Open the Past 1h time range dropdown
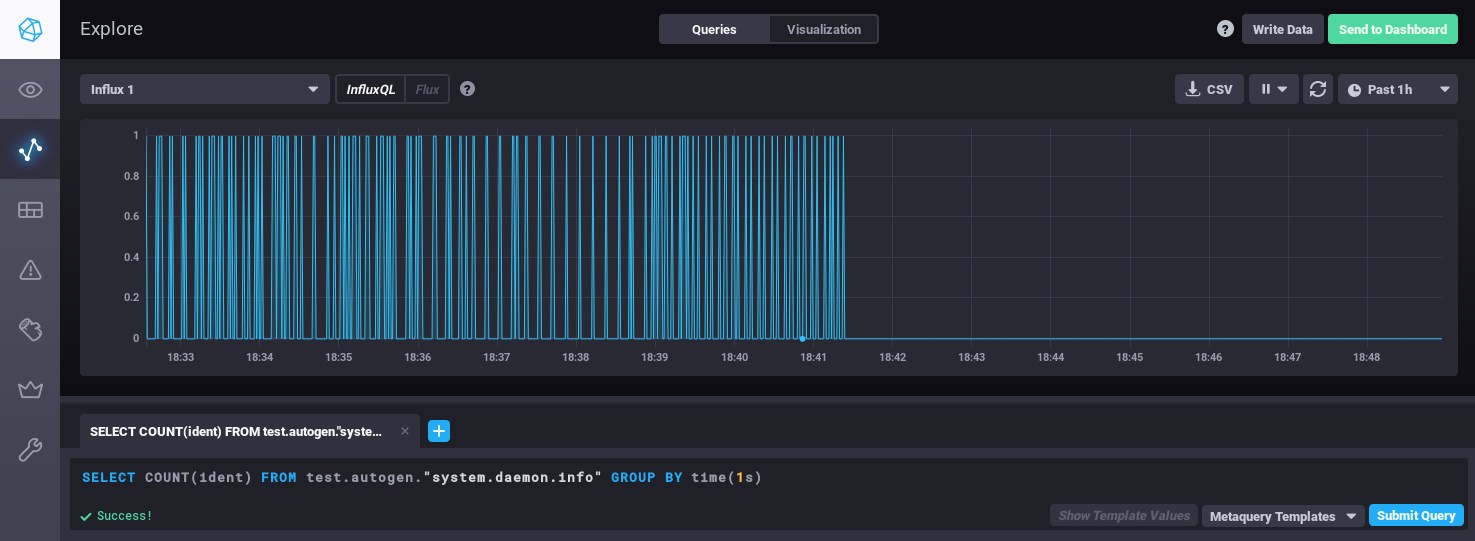Viewport: 1475px width, 541px height. (1398, 89)
